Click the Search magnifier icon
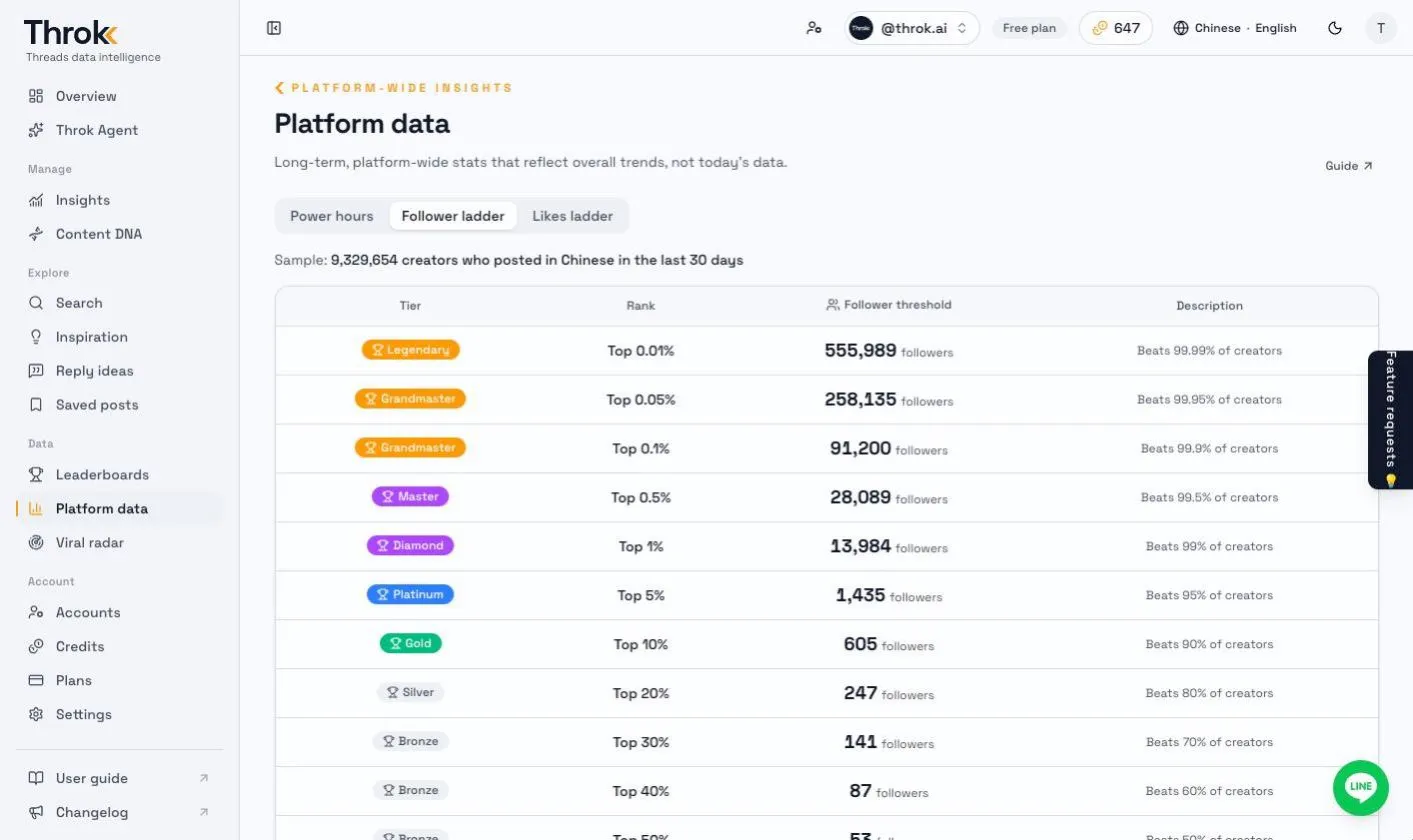1413x840 pixels. pos(36,303)
